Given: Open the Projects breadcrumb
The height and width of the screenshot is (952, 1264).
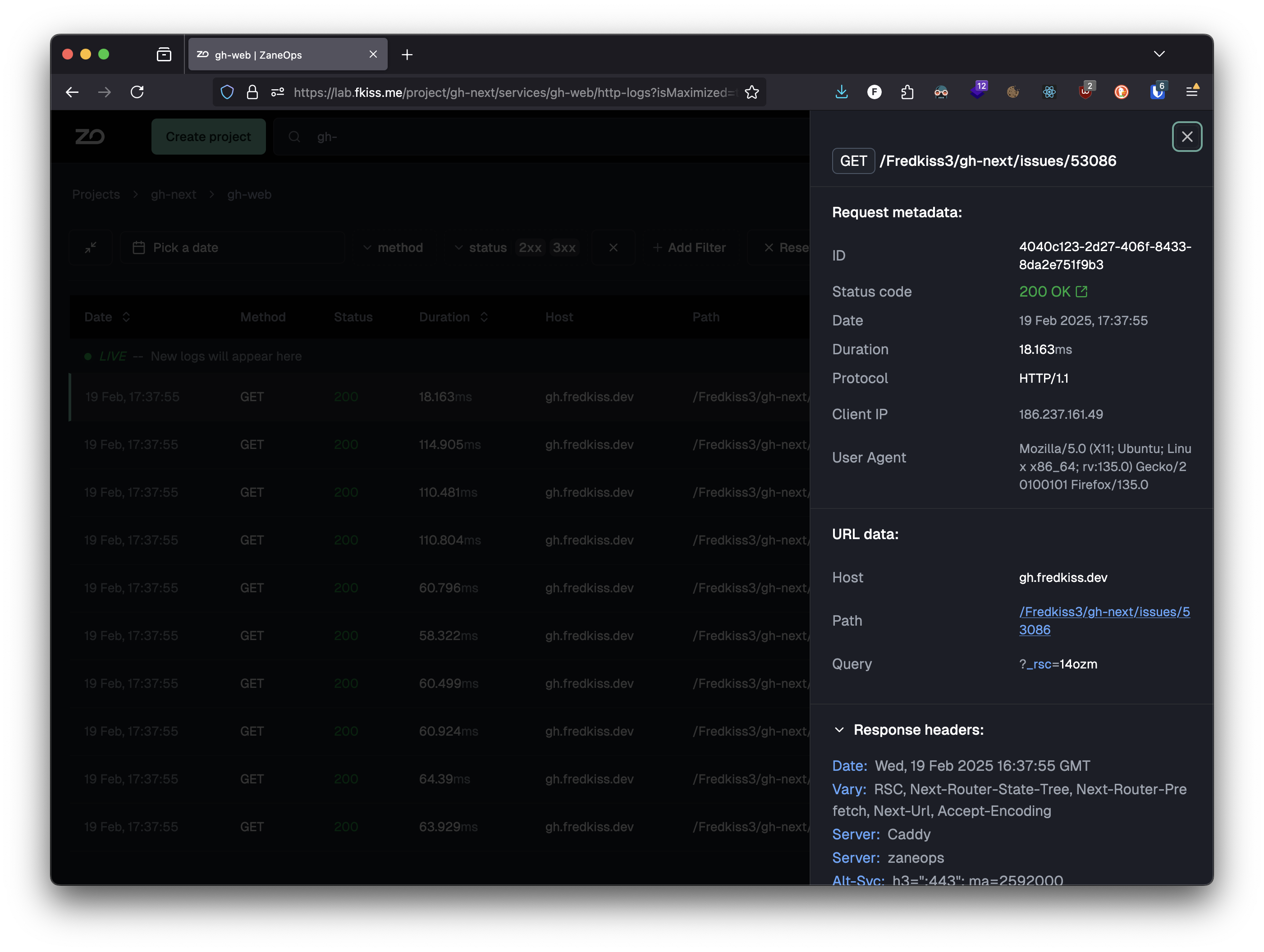Looking at the screenshot, I should tap(96, 194).
